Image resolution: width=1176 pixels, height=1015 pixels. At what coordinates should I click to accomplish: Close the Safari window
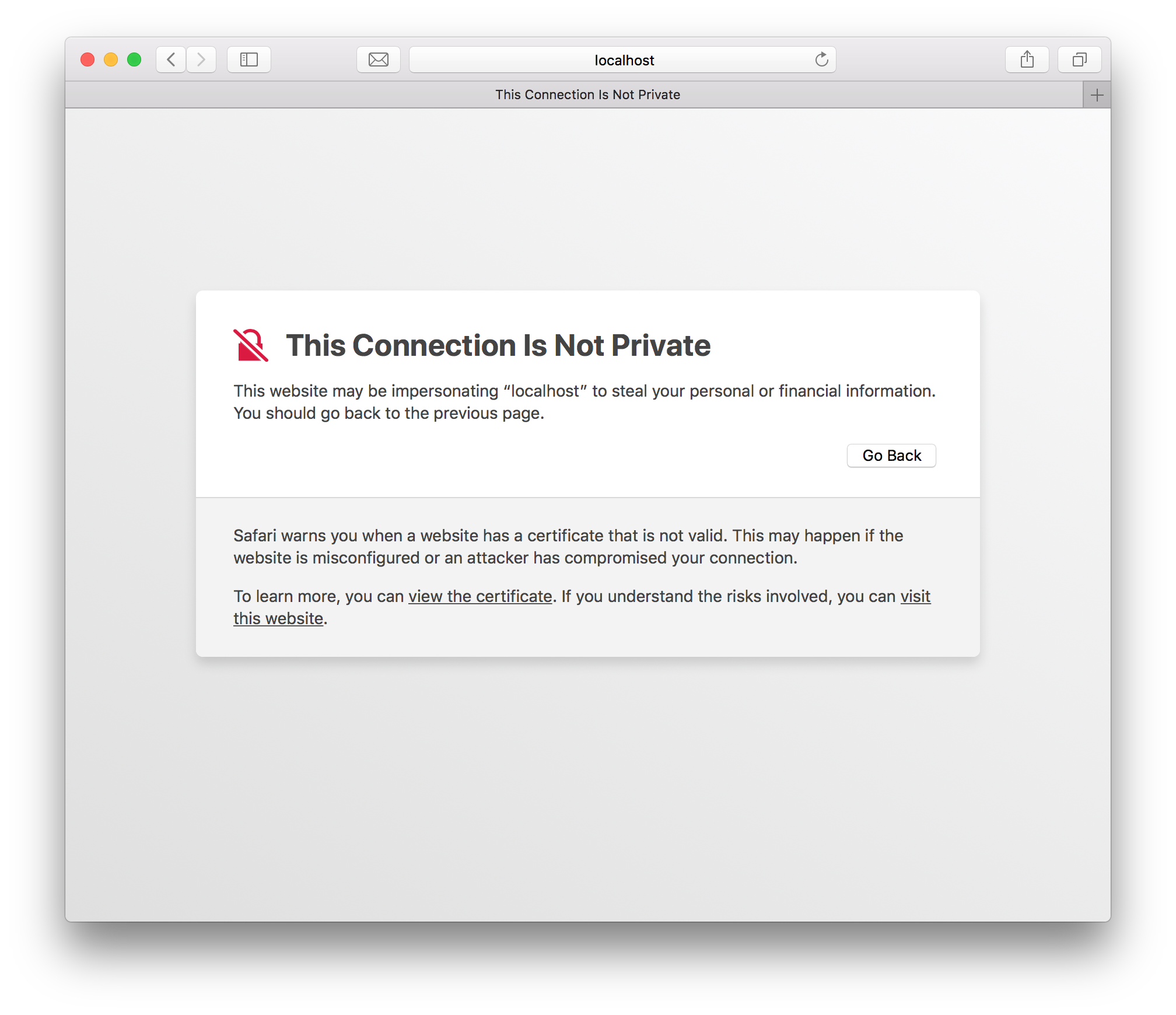[x=87, y=60]
